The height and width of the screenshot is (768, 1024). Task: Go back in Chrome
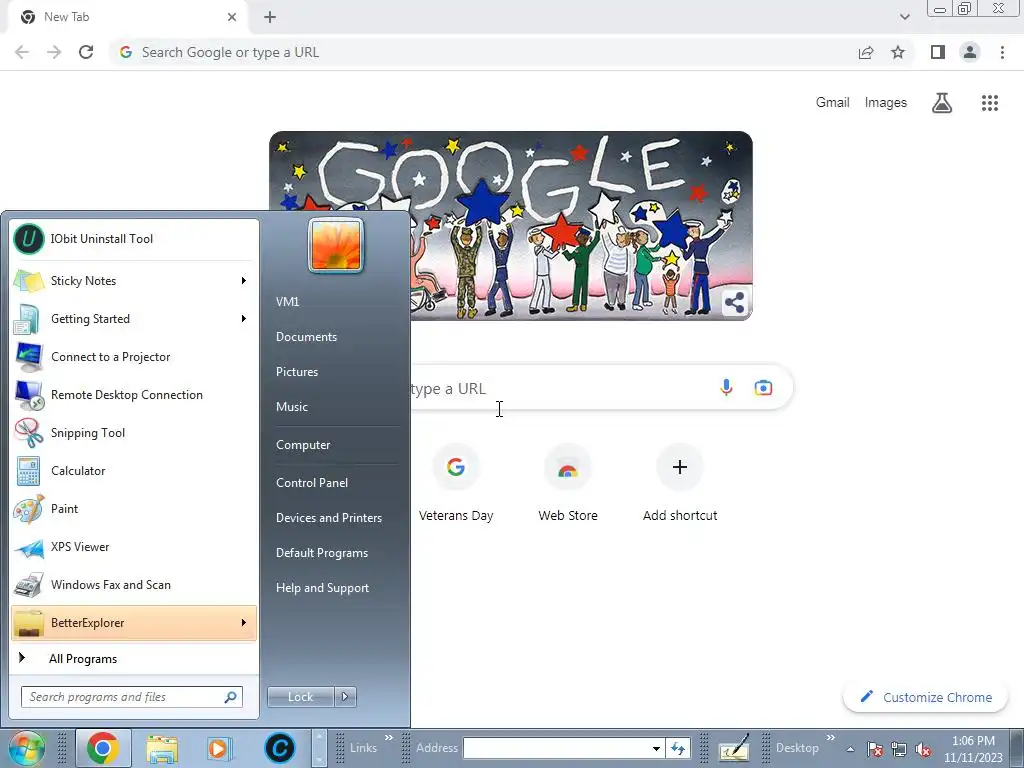tap(22, 52)
